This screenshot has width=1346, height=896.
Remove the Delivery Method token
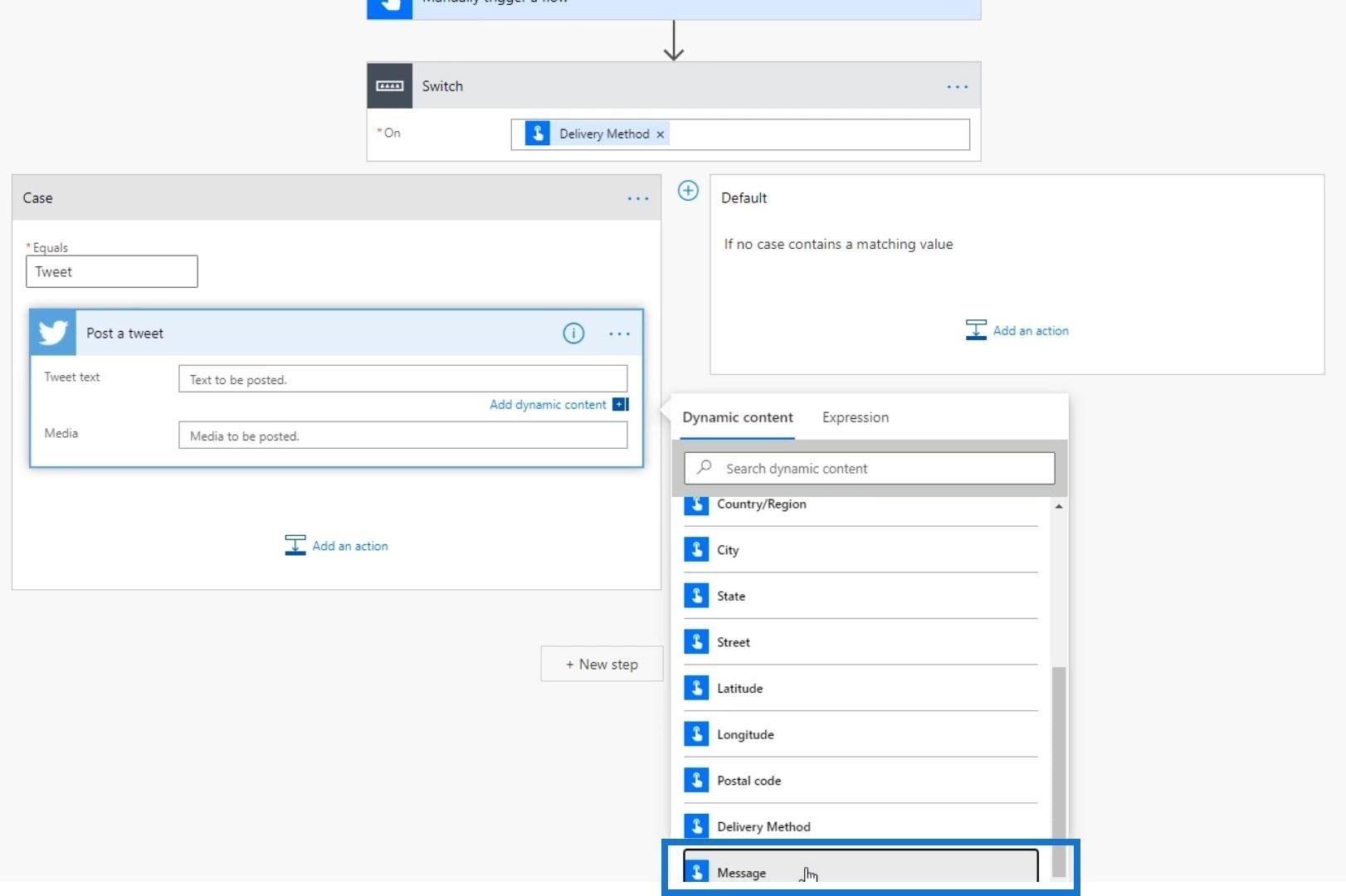(x=661, y=134)
